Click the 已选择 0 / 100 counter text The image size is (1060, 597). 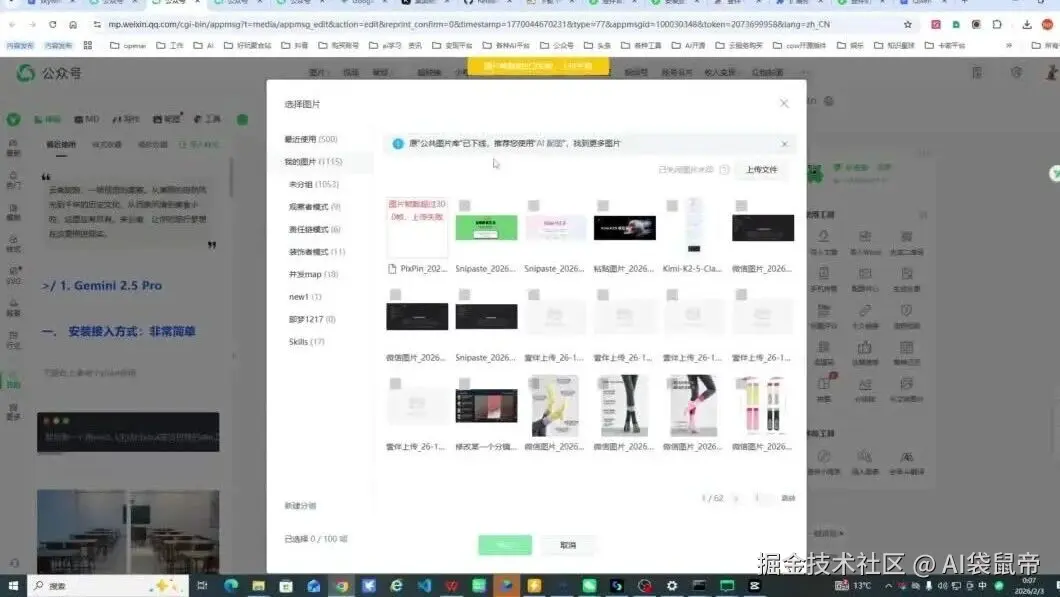pos(316,539)
